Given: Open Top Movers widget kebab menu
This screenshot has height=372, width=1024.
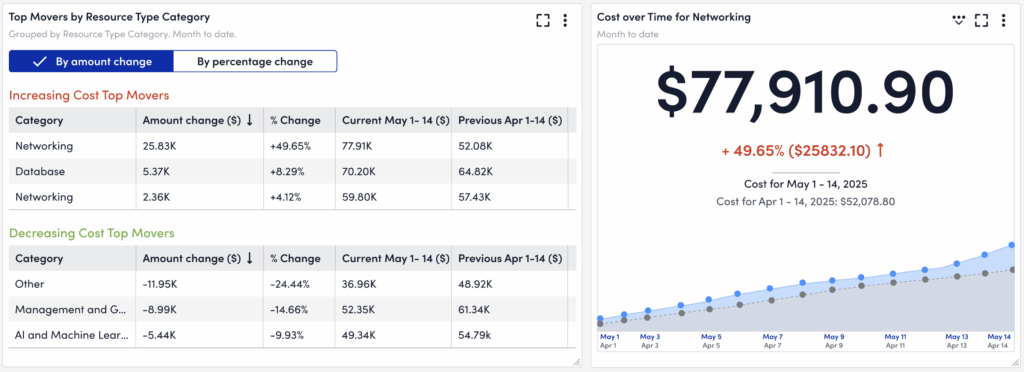Looking at the screenshot, I should pos(565,20).
